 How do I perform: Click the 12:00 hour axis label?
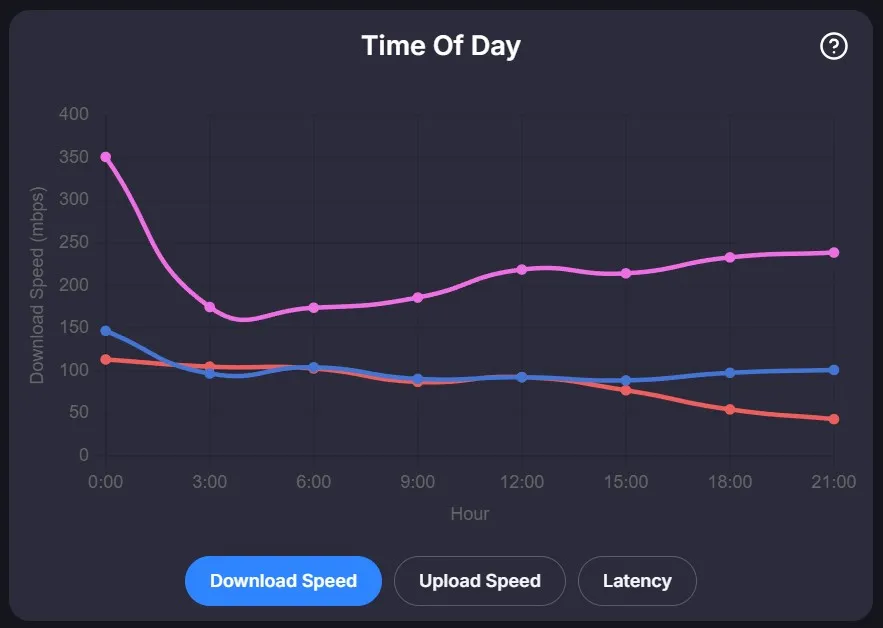click(x=522, y=481)
